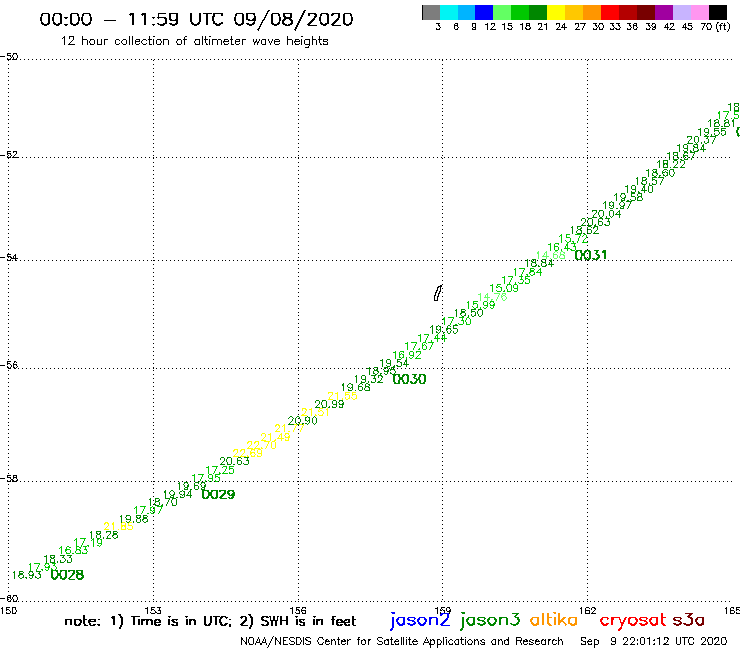
Task: Click the -52 latitude axis label
Action: tap(9, 155)
